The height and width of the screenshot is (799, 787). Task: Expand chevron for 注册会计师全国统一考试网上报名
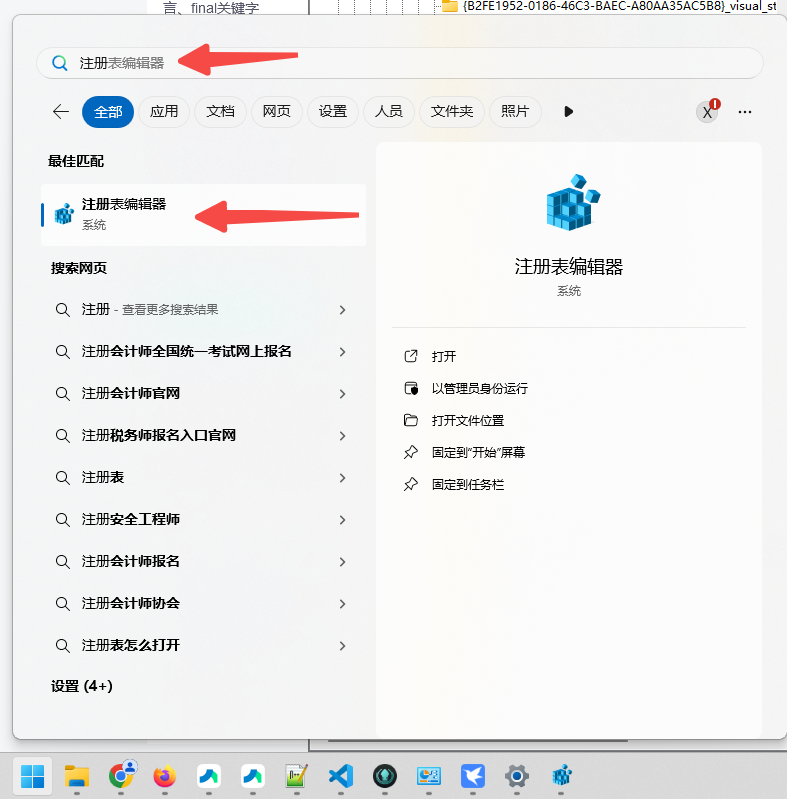(343, 352)
